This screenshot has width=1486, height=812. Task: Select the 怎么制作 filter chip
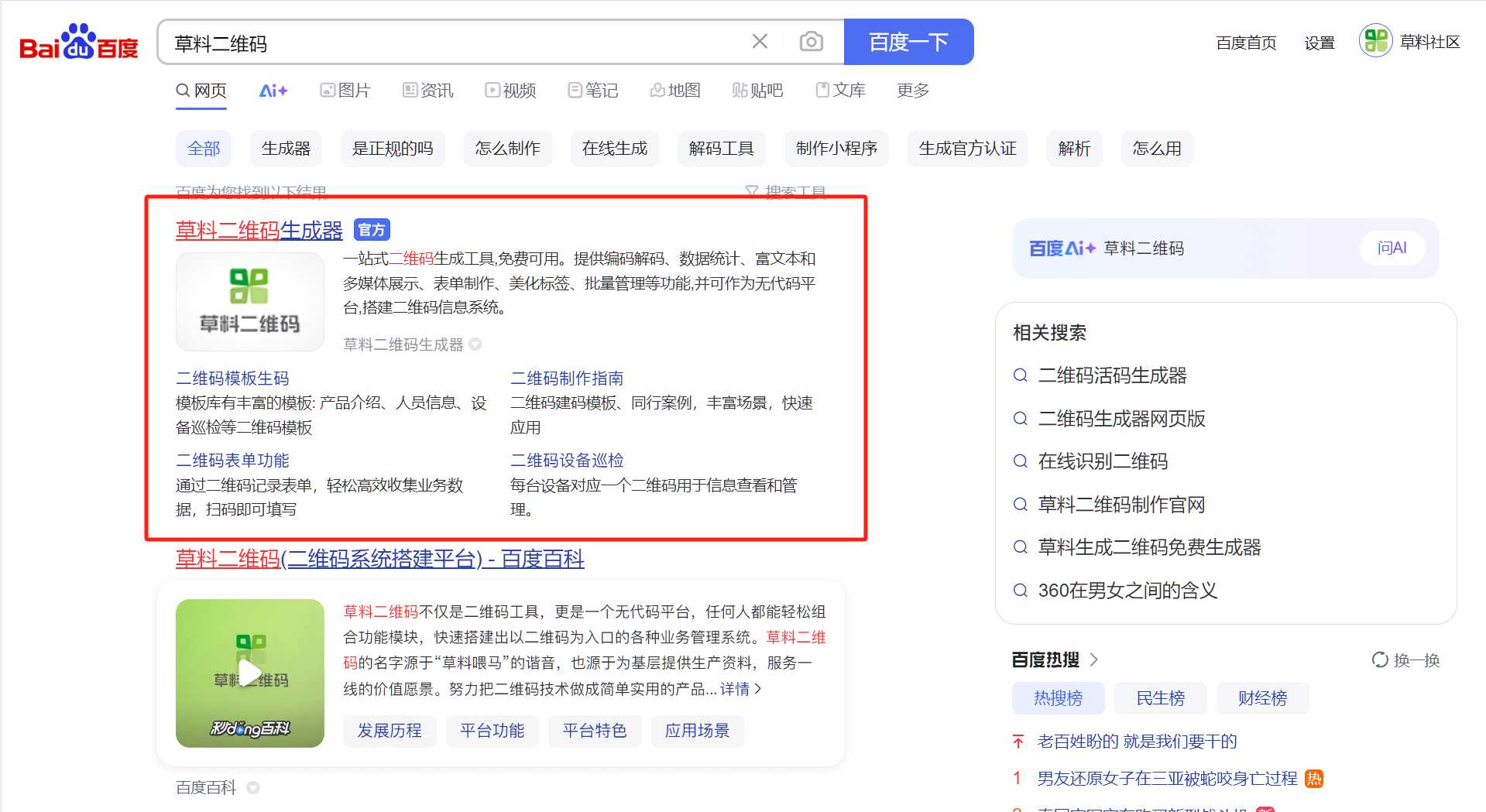point(508,149)
